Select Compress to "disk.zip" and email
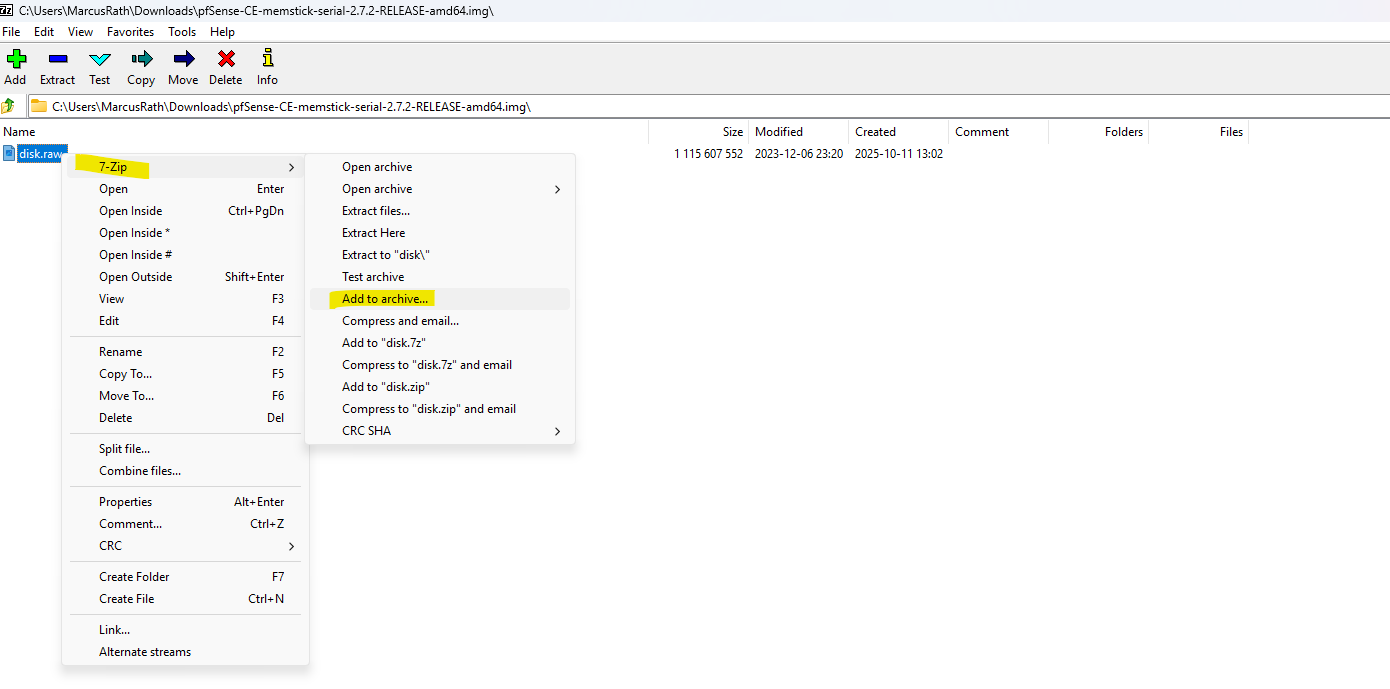The height and width of the screenshot is (689, 1390). [440, 409]
